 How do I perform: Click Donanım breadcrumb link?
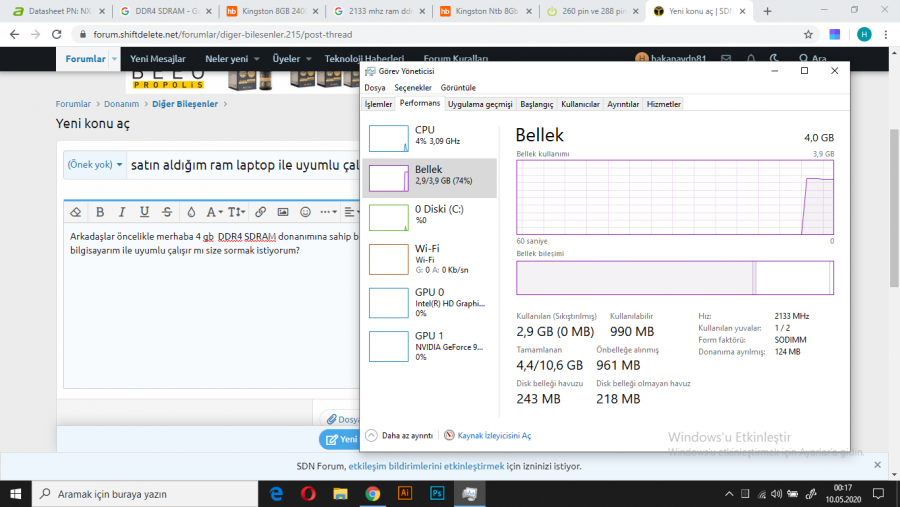(x=121, y=104)
